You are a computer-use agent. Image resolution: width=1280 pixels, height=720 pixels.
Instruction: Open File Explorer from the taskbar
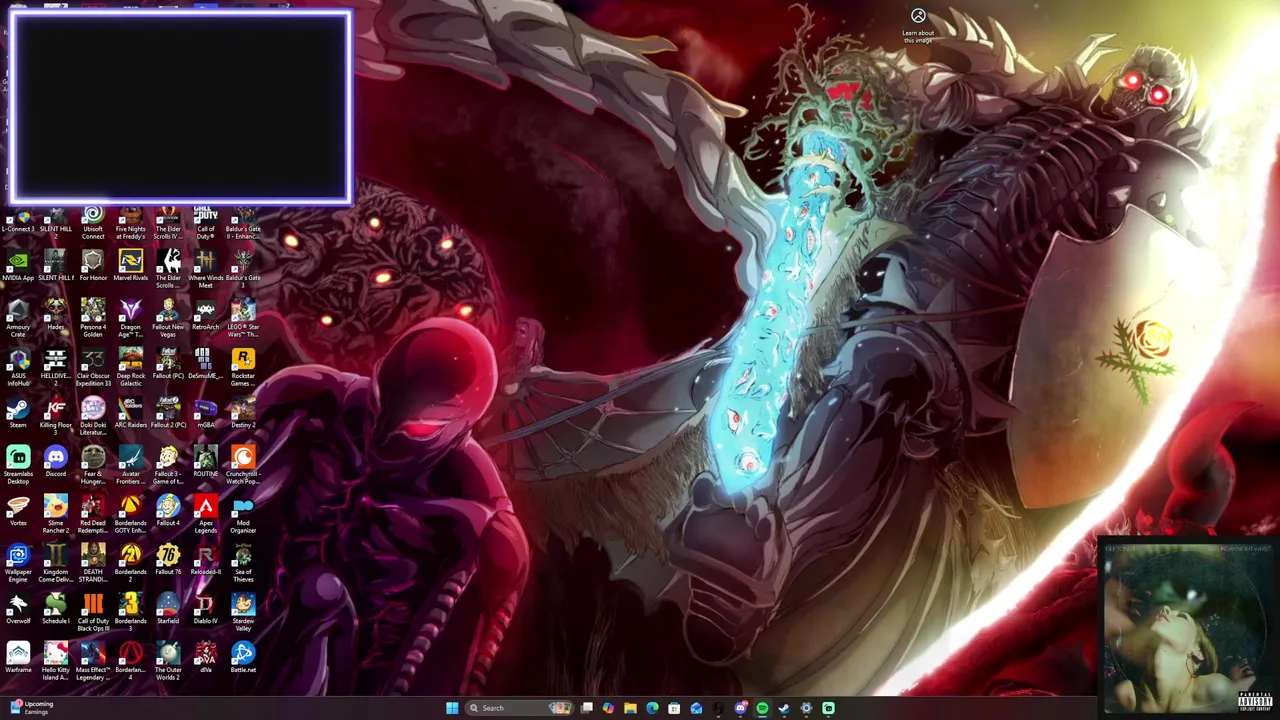pos(630,708)
